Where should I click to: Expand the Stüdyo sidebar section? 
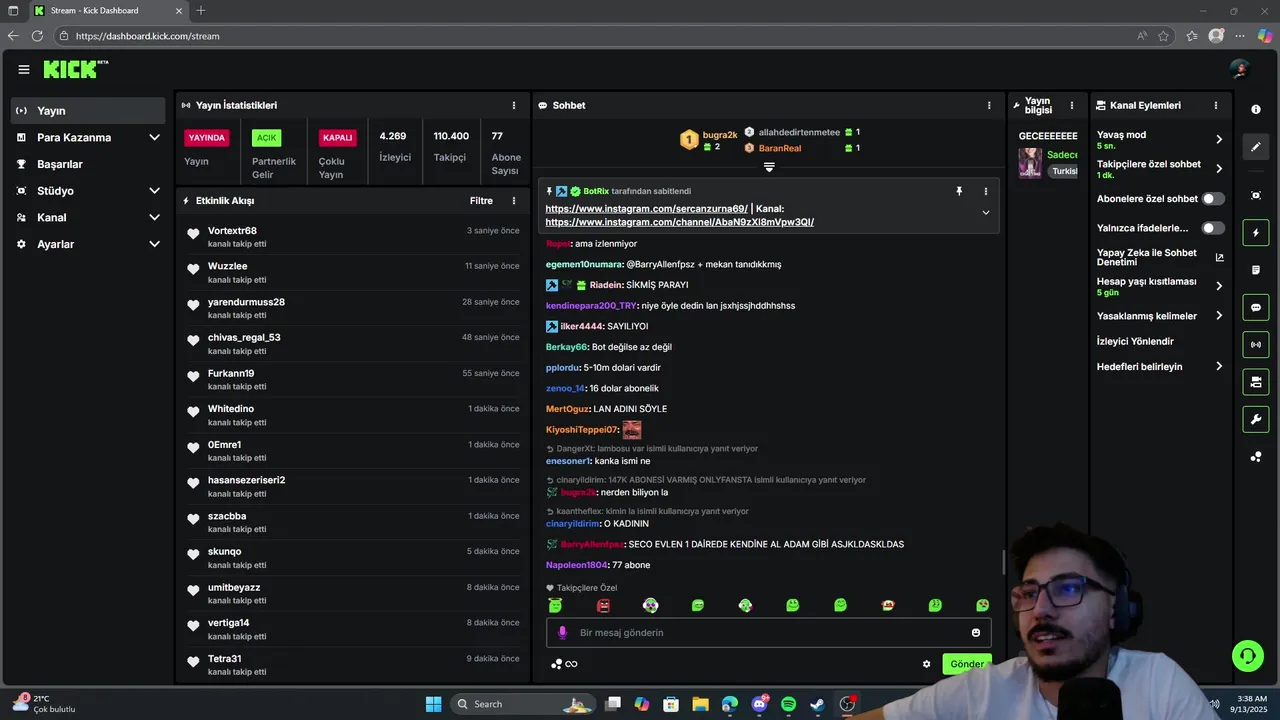pos(154,190)
